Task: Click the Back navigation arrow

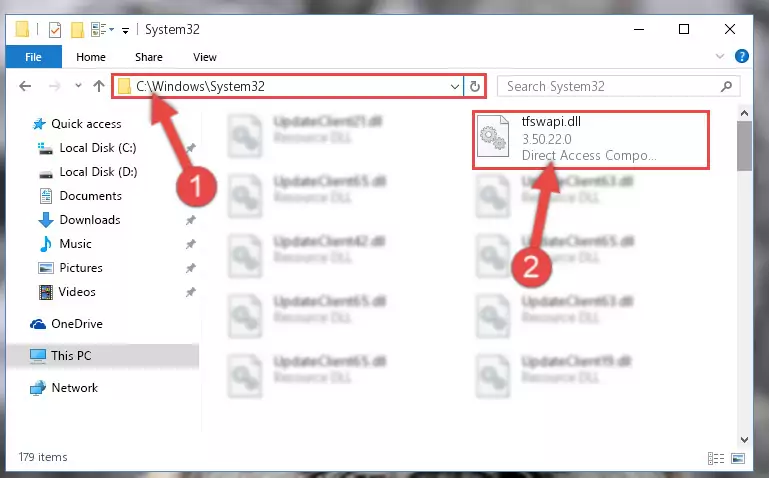Action: pyautogui.click(x=25, y=86)
